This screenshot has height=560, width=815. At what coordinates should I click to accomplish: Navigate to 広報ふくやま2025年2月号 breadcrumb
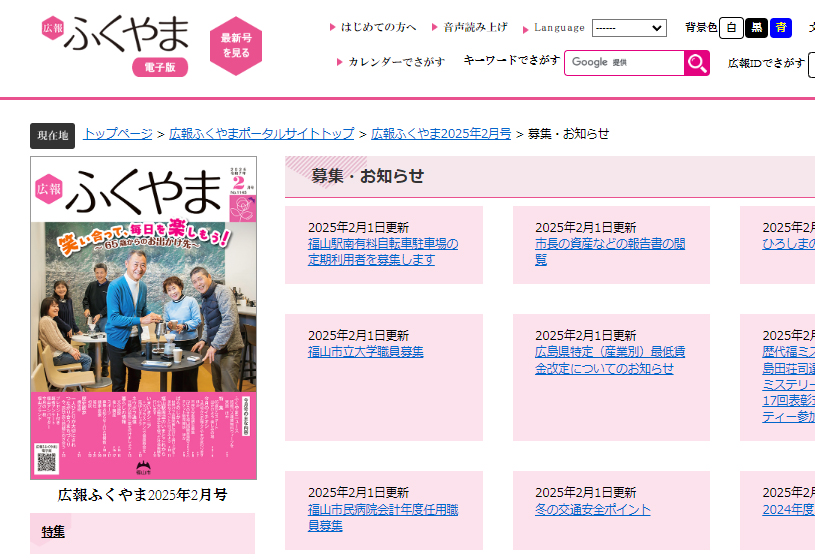(x=441, y=133)
